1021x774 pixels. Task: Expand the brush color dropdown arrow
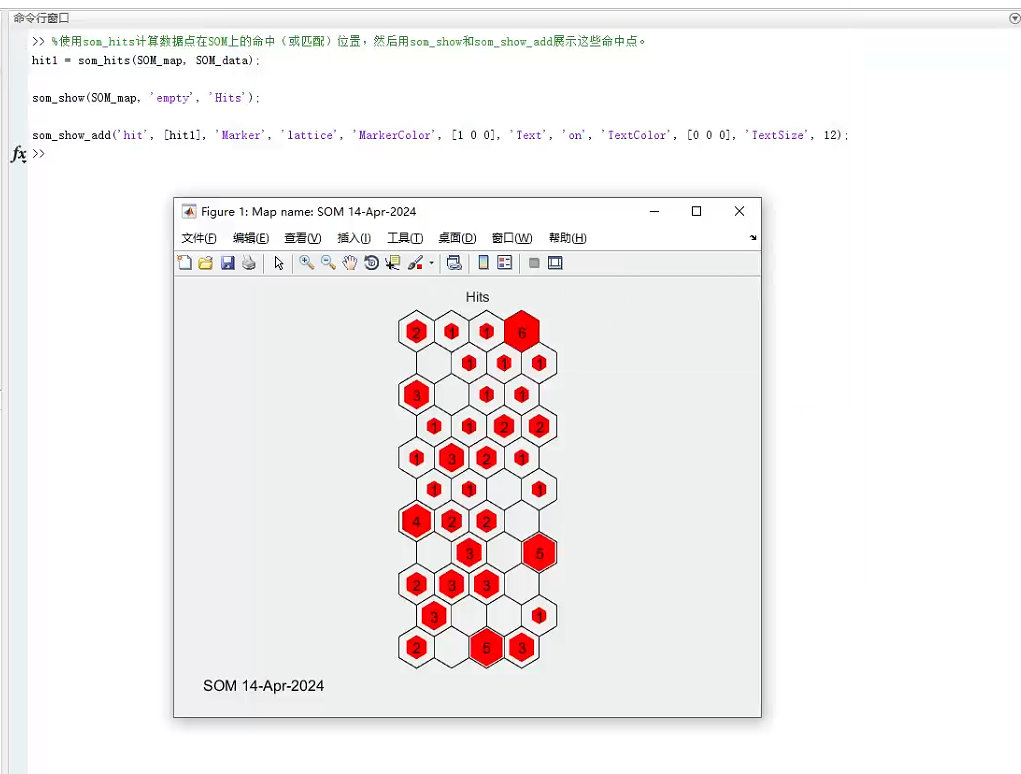click(431, 263)
